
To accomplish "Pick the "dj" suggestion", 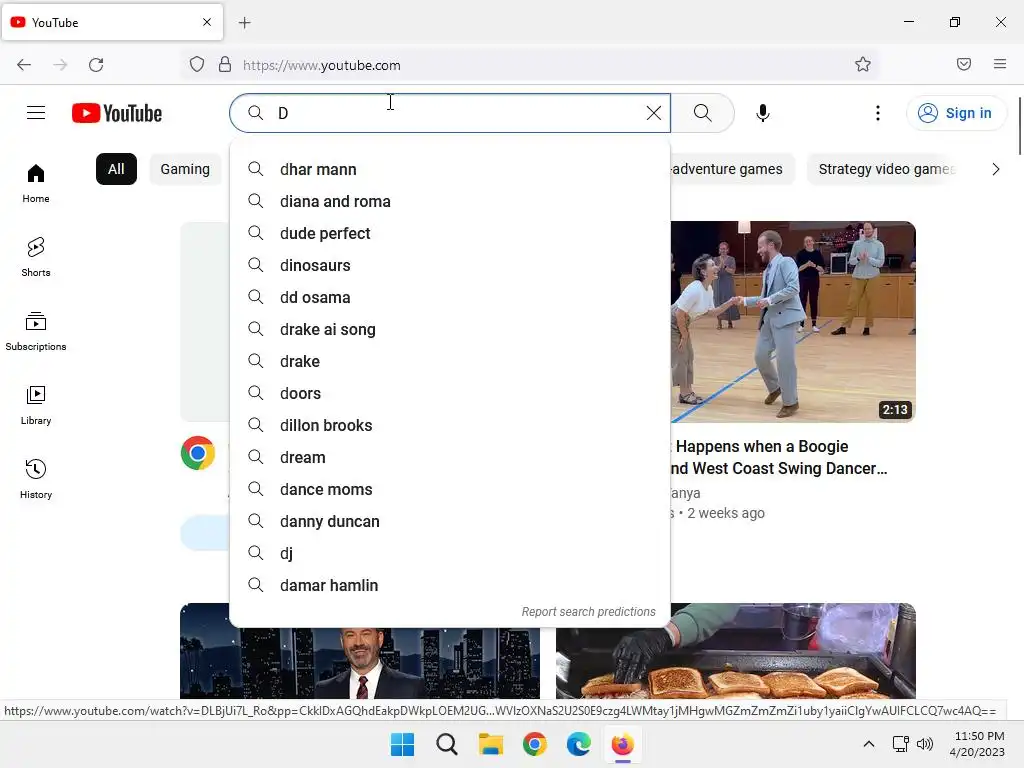I will point(450,553).
